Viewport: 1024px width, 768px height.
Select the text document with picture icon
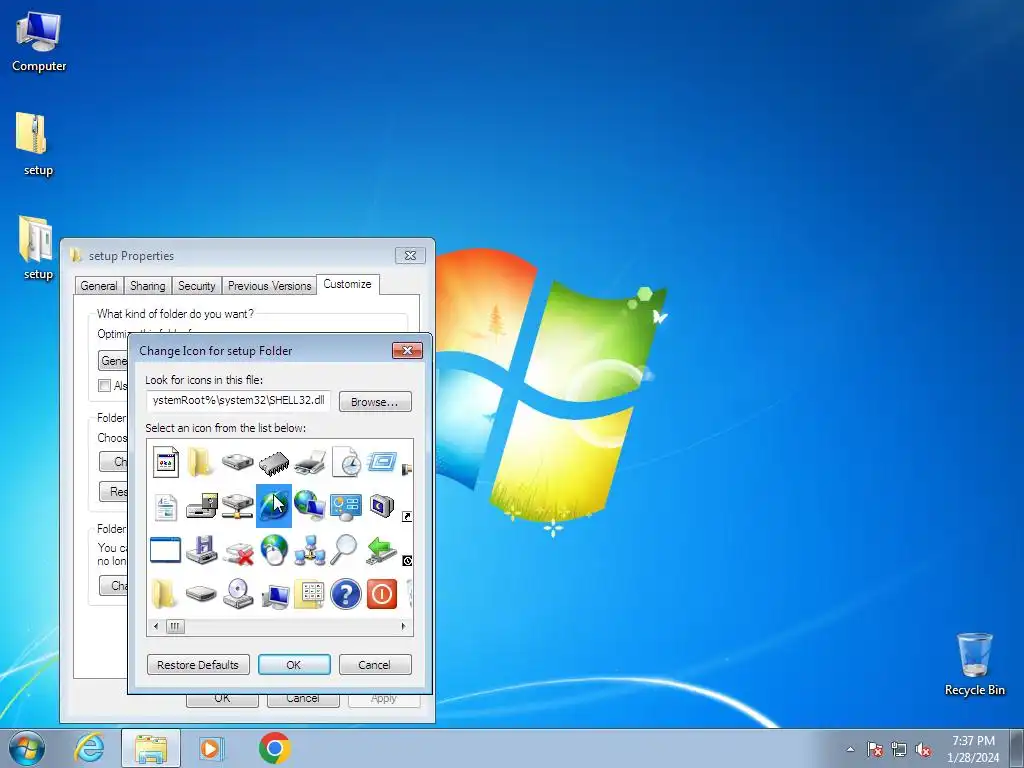pos(165,507)
